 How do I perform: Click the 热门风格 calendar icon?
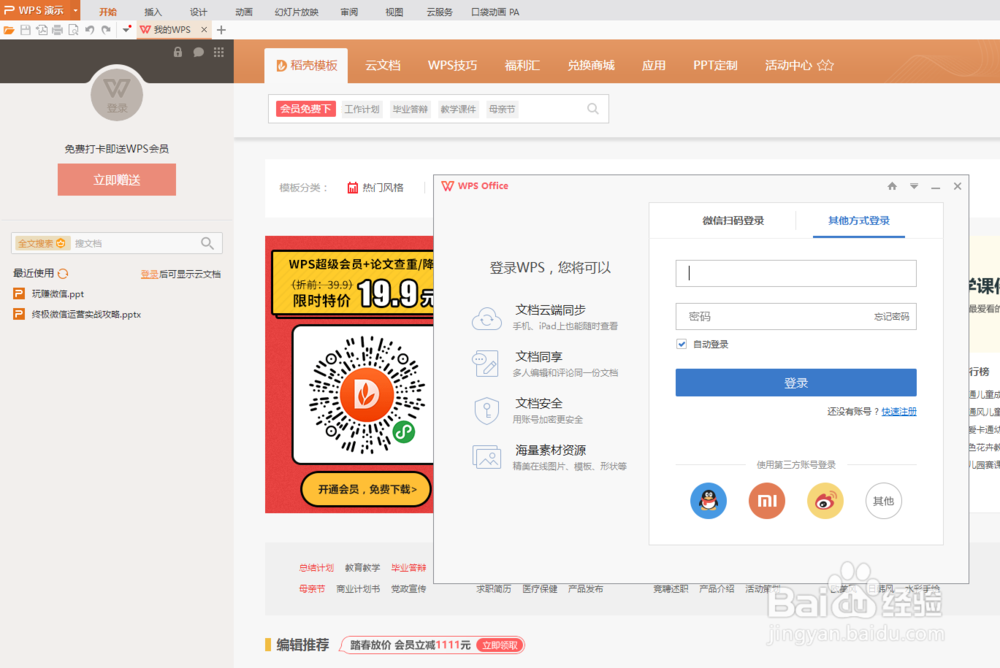(352, 188)
